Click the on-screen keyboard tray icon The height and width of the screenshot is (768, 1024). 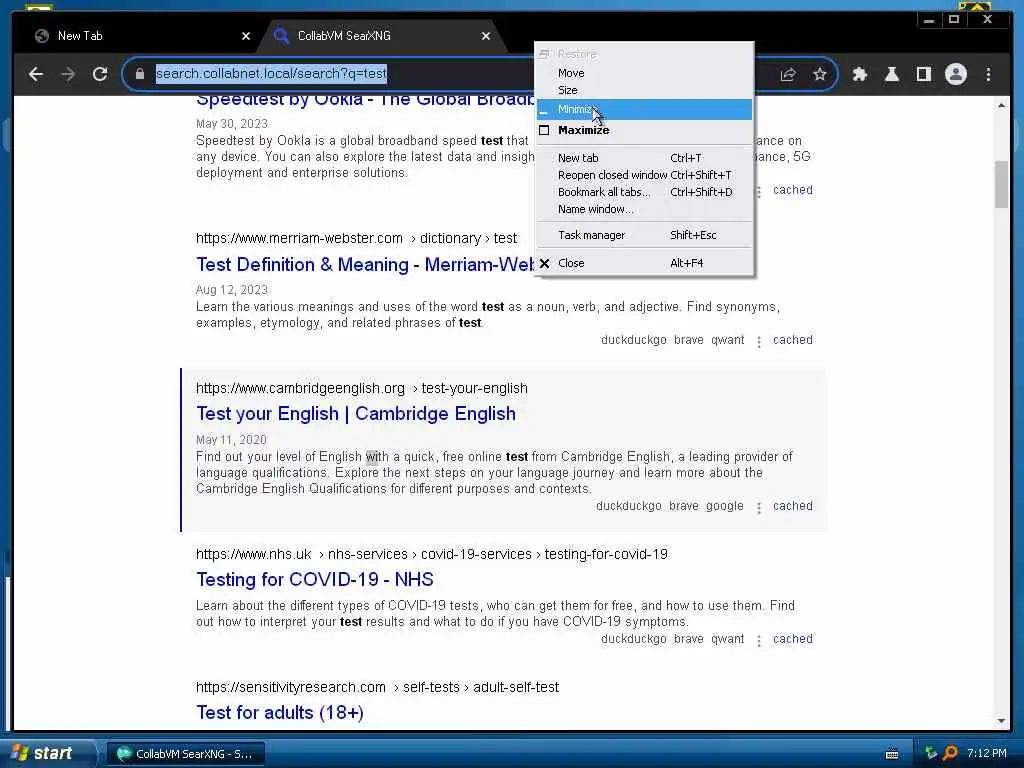pos(892,754)
